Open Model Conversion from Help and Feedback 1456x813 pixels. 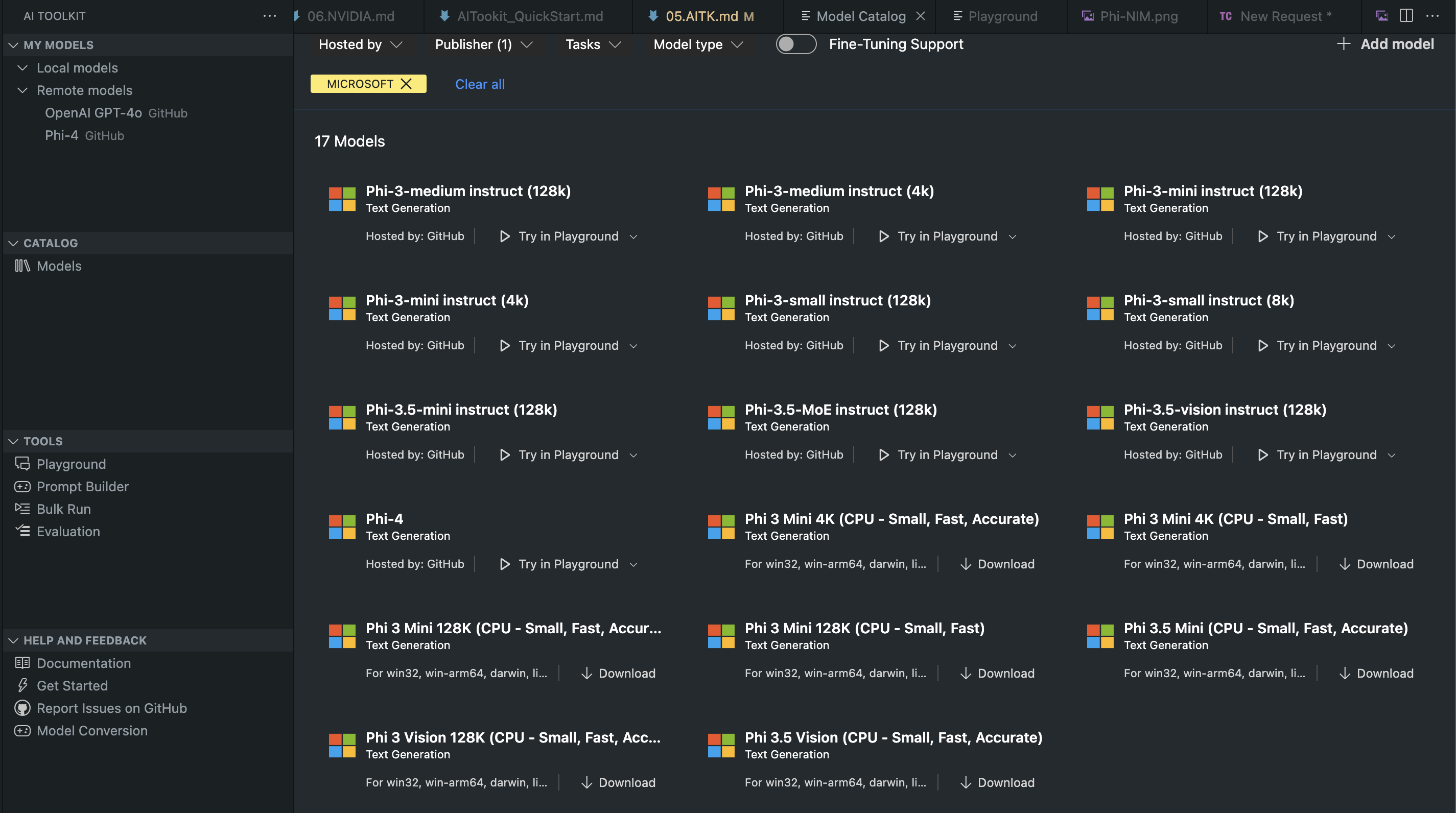point(92,730)
